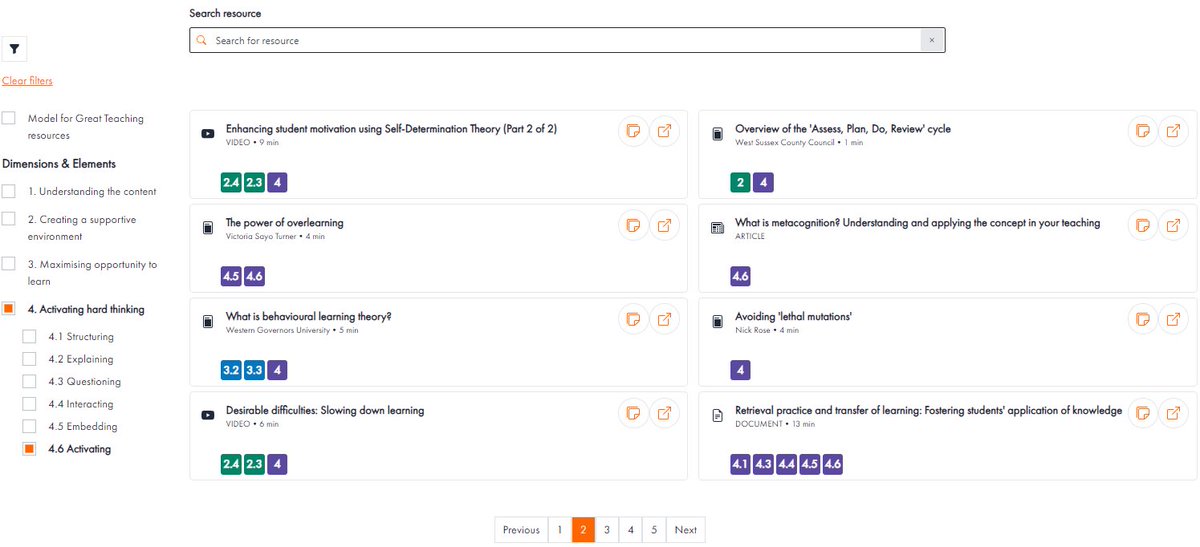Uncheck 4. Activating hard thinking
Screen dimensions: 1200x547
[x=9, y=309]
